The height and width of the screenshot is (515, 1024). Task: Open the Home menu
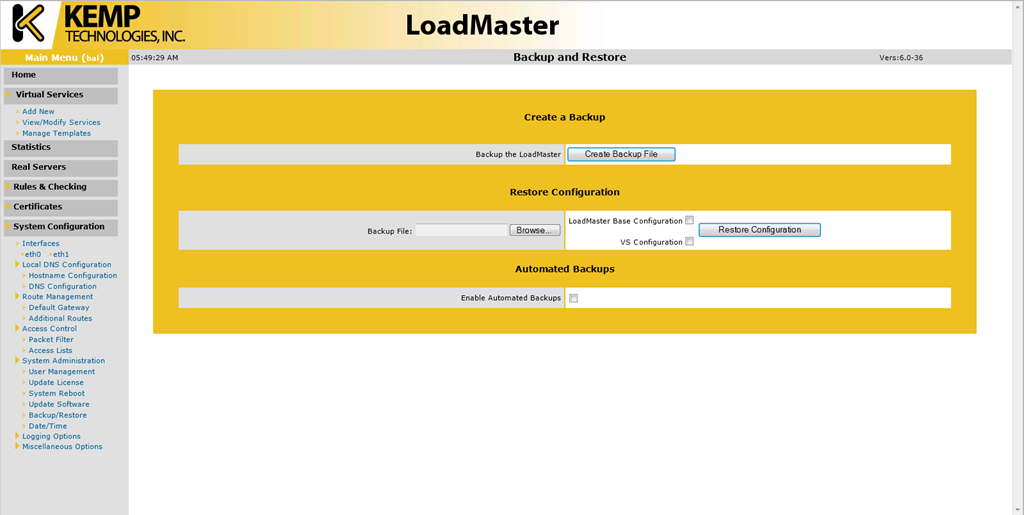coord(61,76)
